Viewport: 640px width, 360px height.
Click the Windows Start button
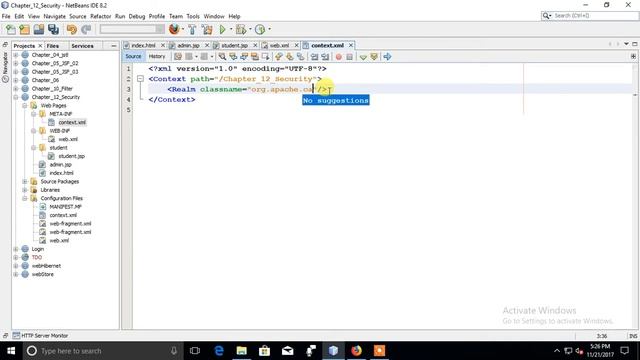(11, 351)
